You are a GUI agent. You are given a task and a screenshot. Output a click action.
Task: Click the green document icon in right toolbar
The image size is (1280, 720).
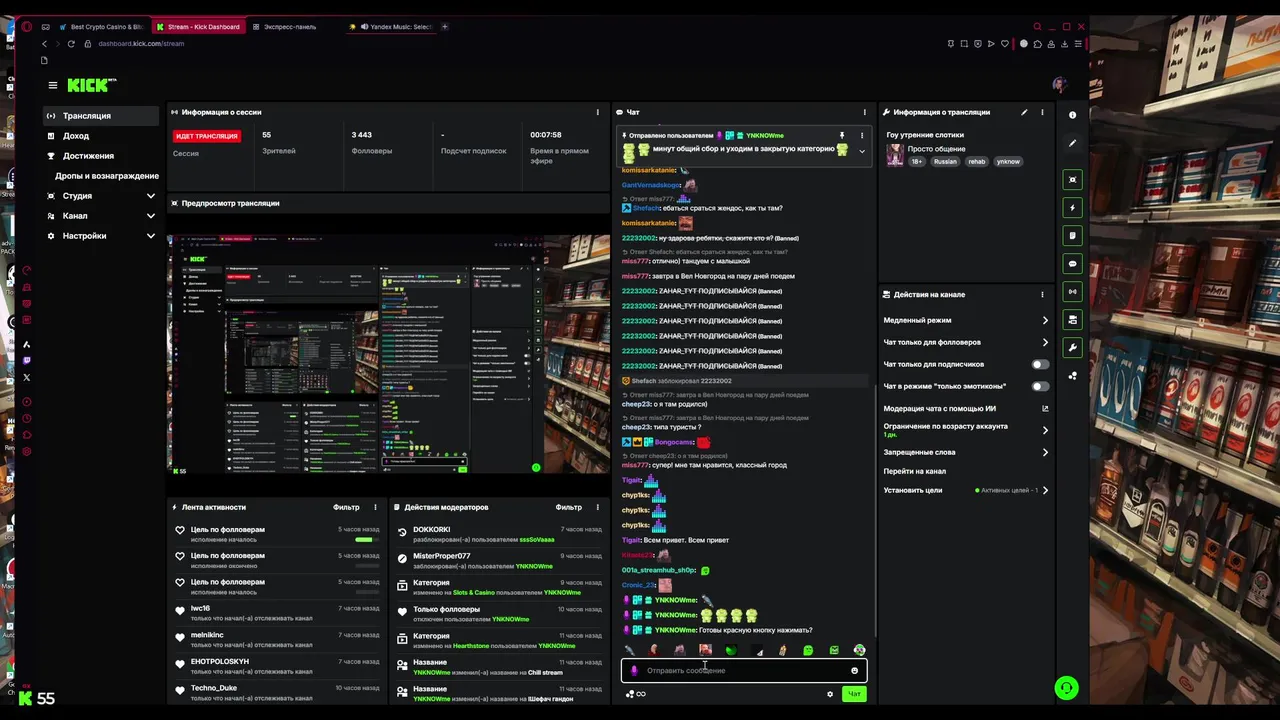(x=1072, y=236)
